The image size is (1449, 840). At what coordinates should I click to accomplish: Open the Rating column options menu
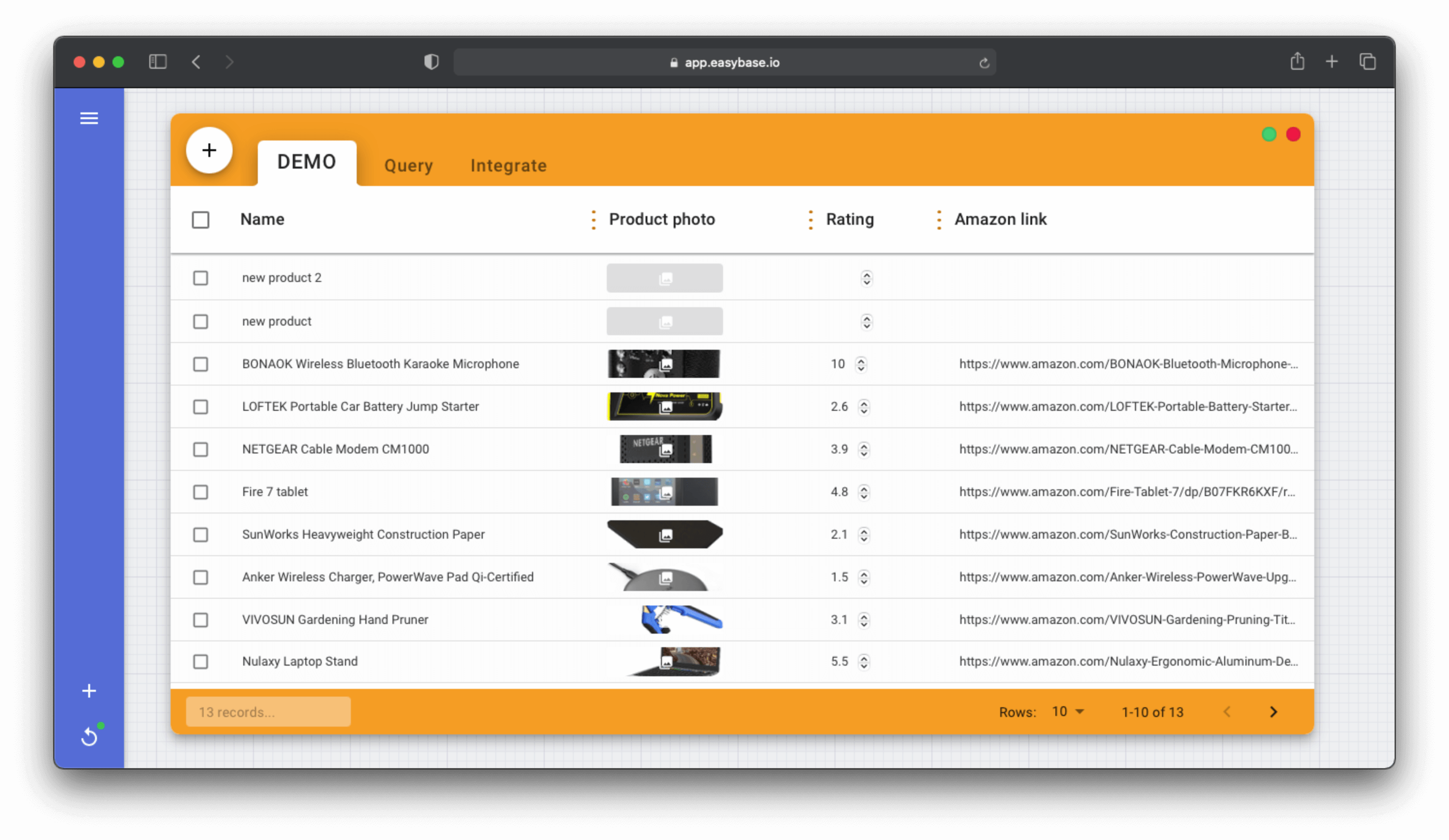810,219
